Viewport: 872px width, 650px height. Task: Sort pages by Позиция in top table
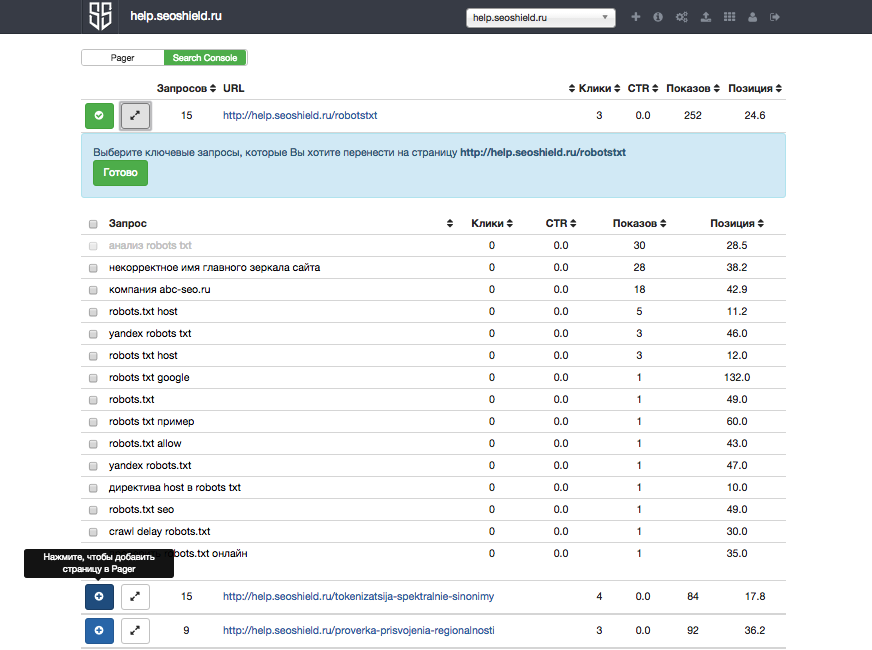tap(779, 88)
